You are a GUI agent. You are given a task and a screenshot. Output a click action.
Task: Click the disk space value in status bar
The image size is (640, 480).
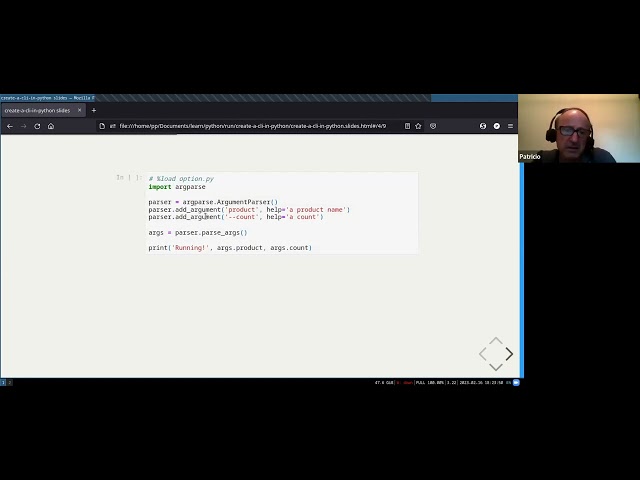pos(384,382)
